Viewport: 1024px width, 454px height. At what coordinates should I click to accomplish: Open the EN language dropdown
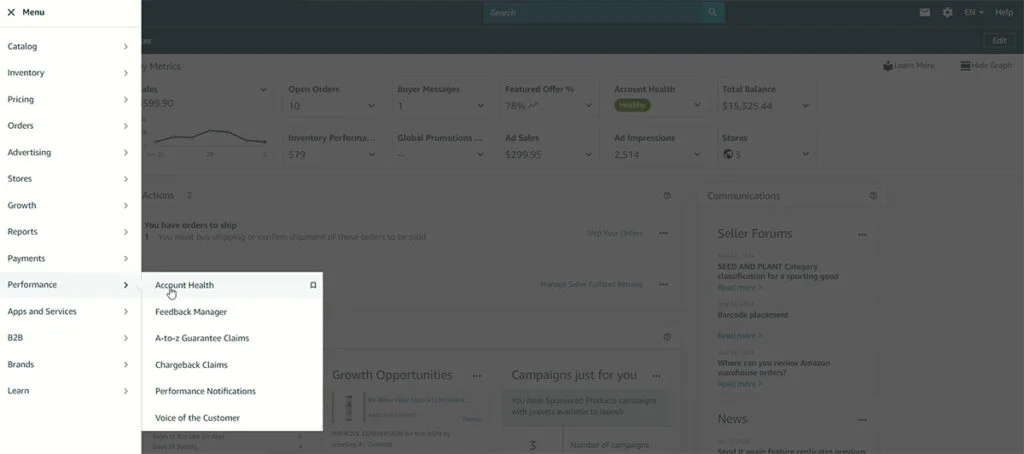click(974, 12)
